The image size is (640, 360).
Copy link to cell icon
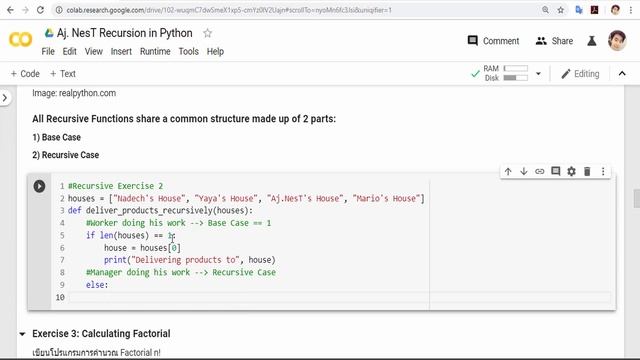[x=540, y=171]
